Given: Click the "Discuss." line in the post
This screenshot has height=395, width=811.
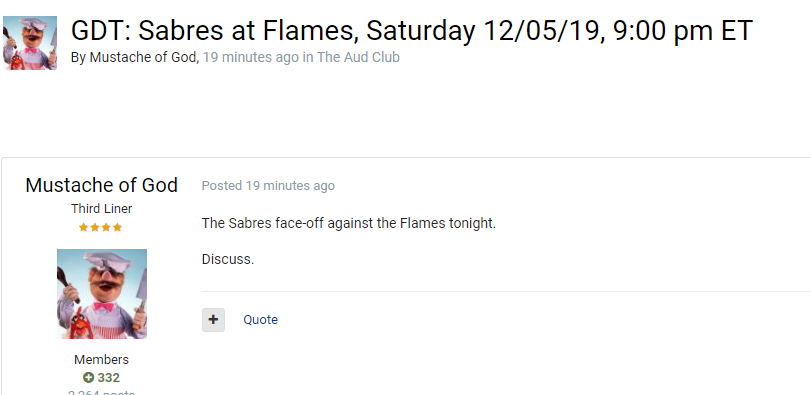Looking at the screenshot, I should point(228,259).
